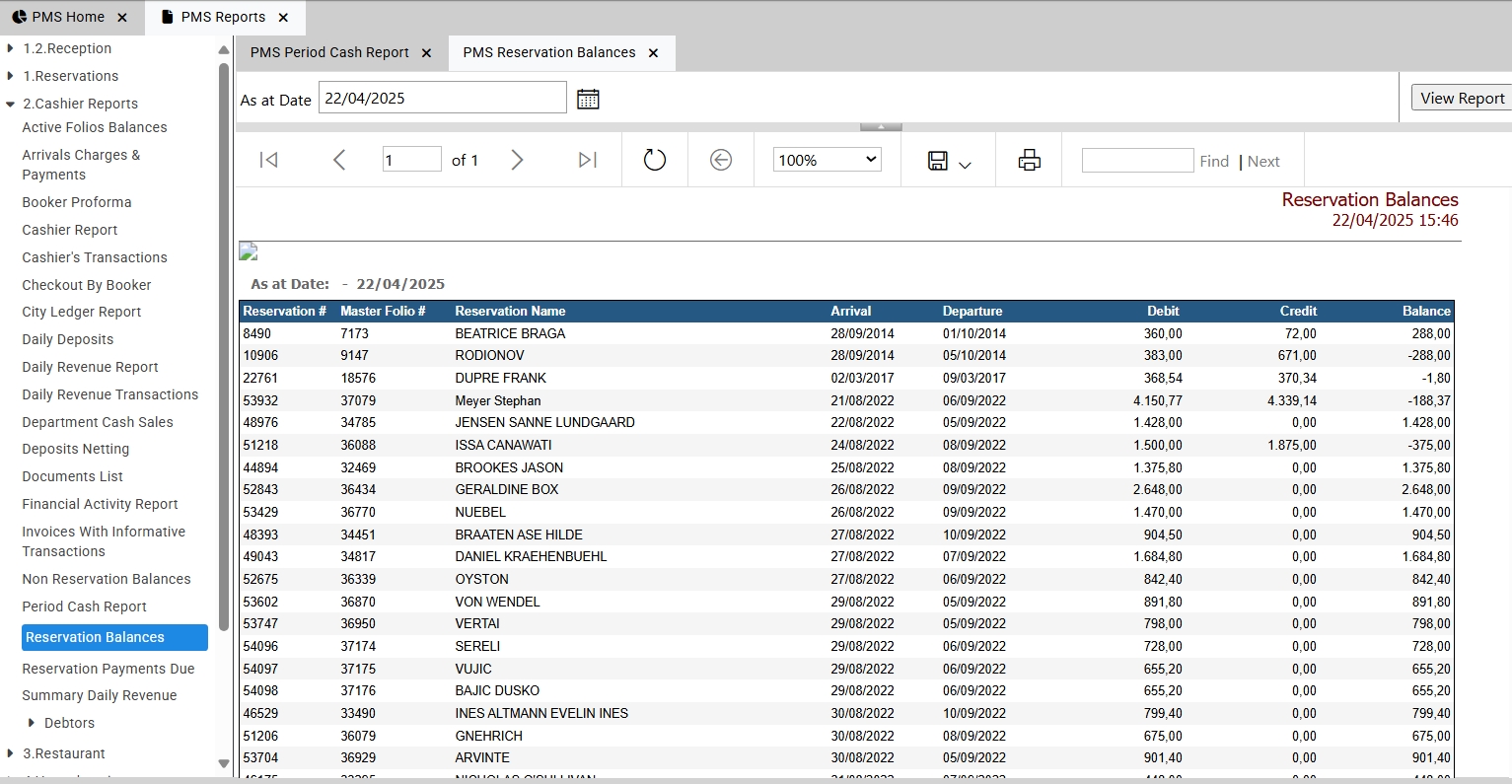Navigate back to parent report
Viewport: 1512px width, 784px height.
721,160
